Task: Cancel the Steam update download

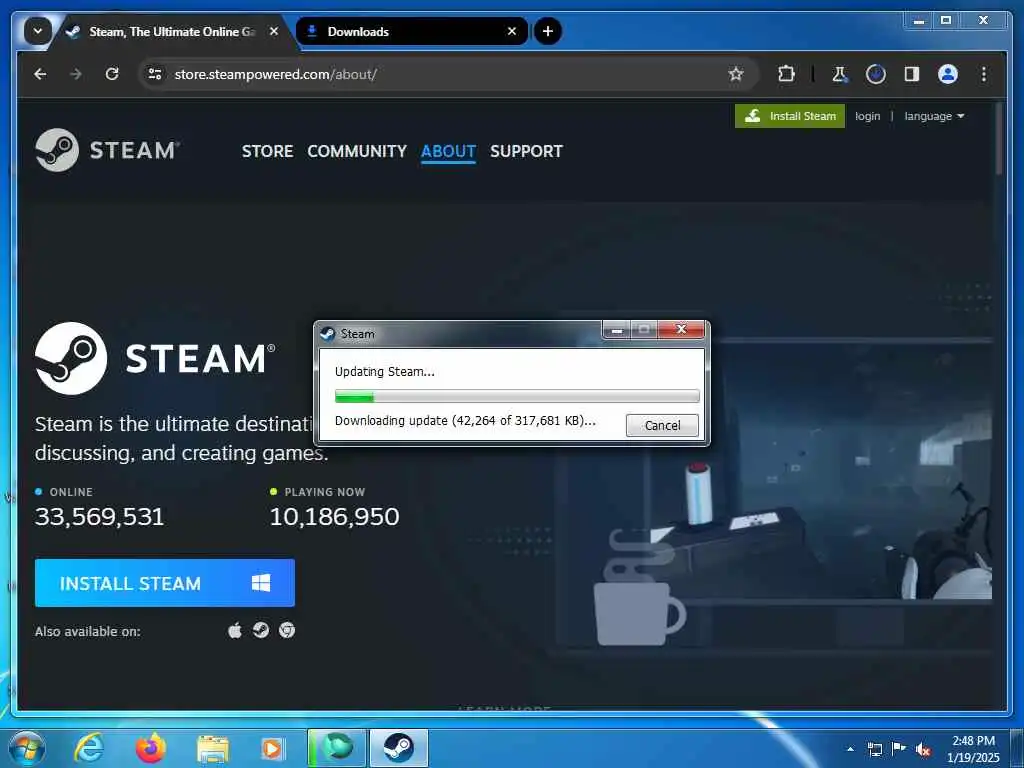Action: [x=662, y=425]
